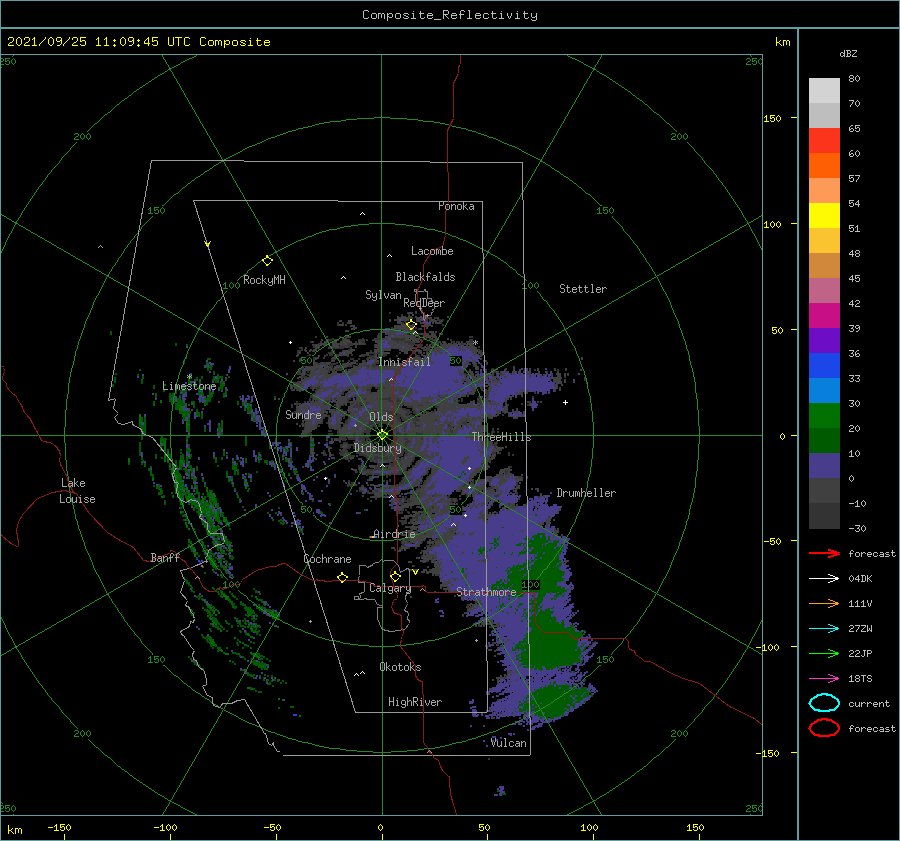Click the Lacombe city label
This screenshot has height=841, width=900.
tap(432, 251)
